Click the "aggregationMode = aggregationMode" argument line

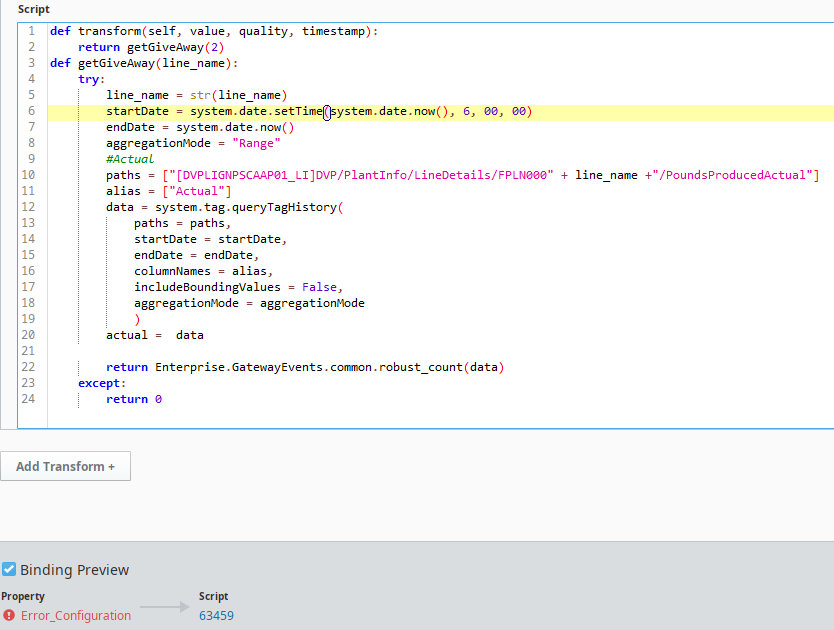coord(249,303)
